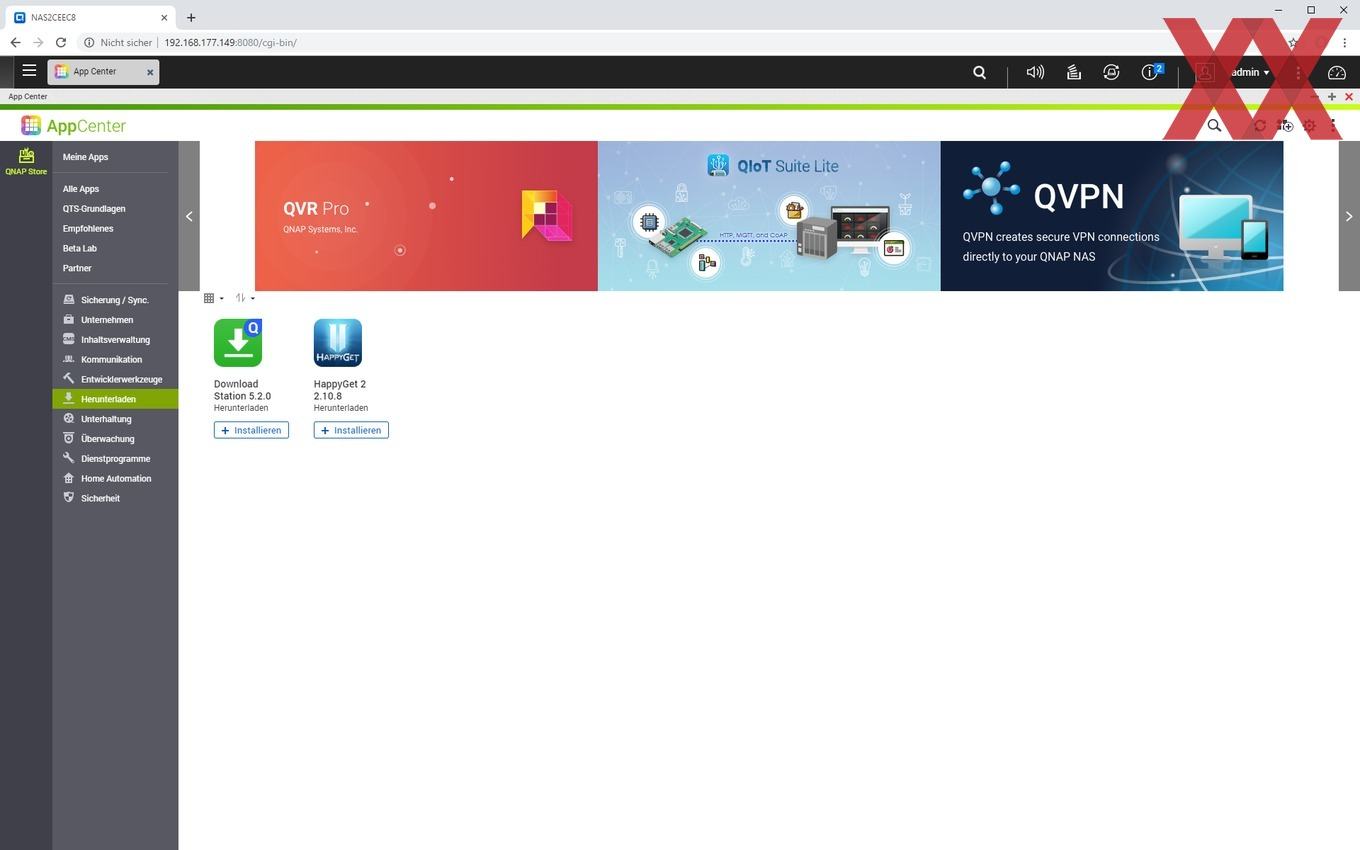Select Kommunikation category
Viewport: 1360px width, 850px height.
click(x=115, y=360)
